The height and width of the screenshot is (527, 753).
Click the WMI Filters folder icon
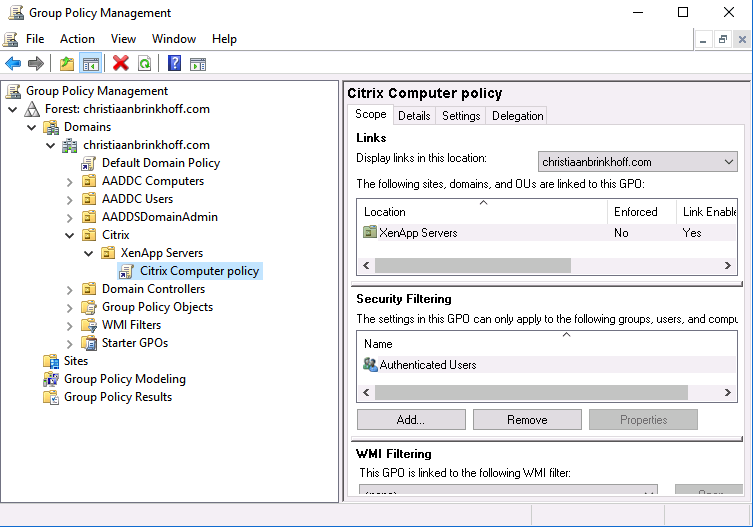click(89, 325)
